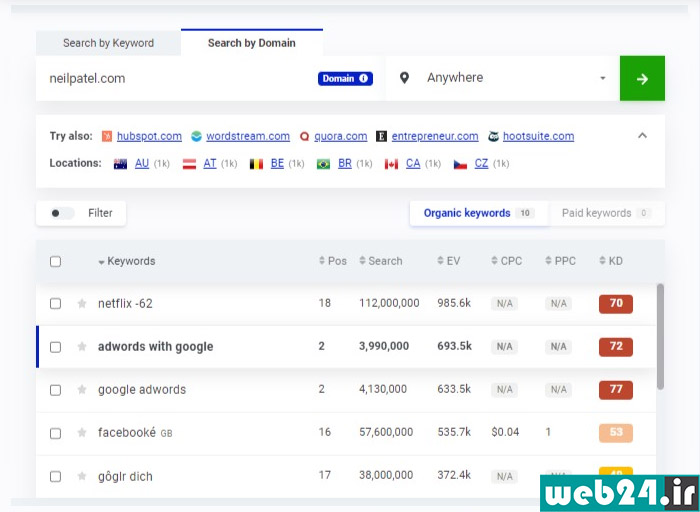Image resolution: width=700 pixels, height=512 pixels.
Task: Open the Organic keywords tab
Action: 479,213
